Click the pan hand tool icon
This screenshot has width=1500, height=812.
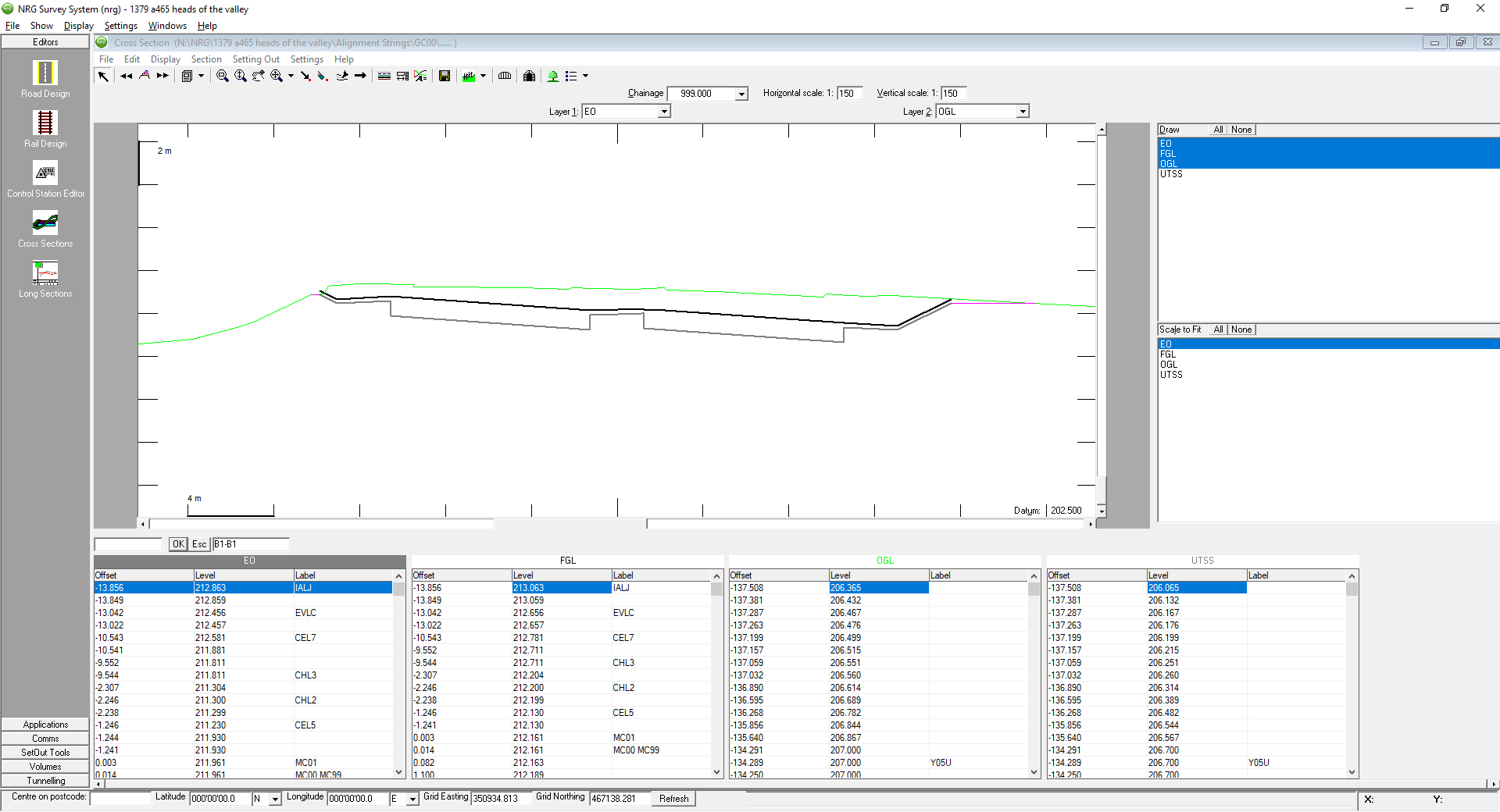pyautogui.click(x=259, y=76)
